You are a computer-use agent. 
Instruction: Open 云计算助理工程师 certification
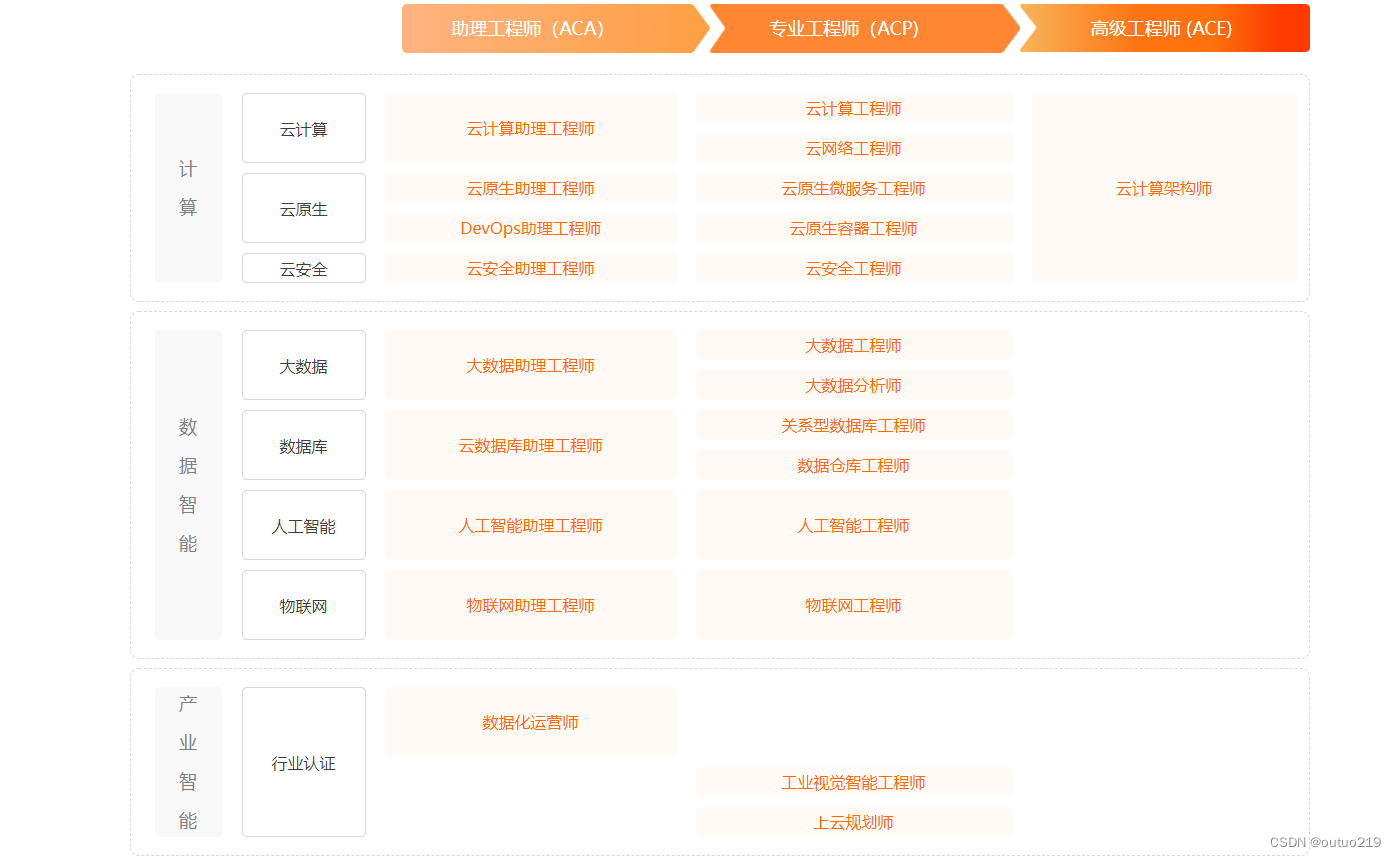[531, 128]
